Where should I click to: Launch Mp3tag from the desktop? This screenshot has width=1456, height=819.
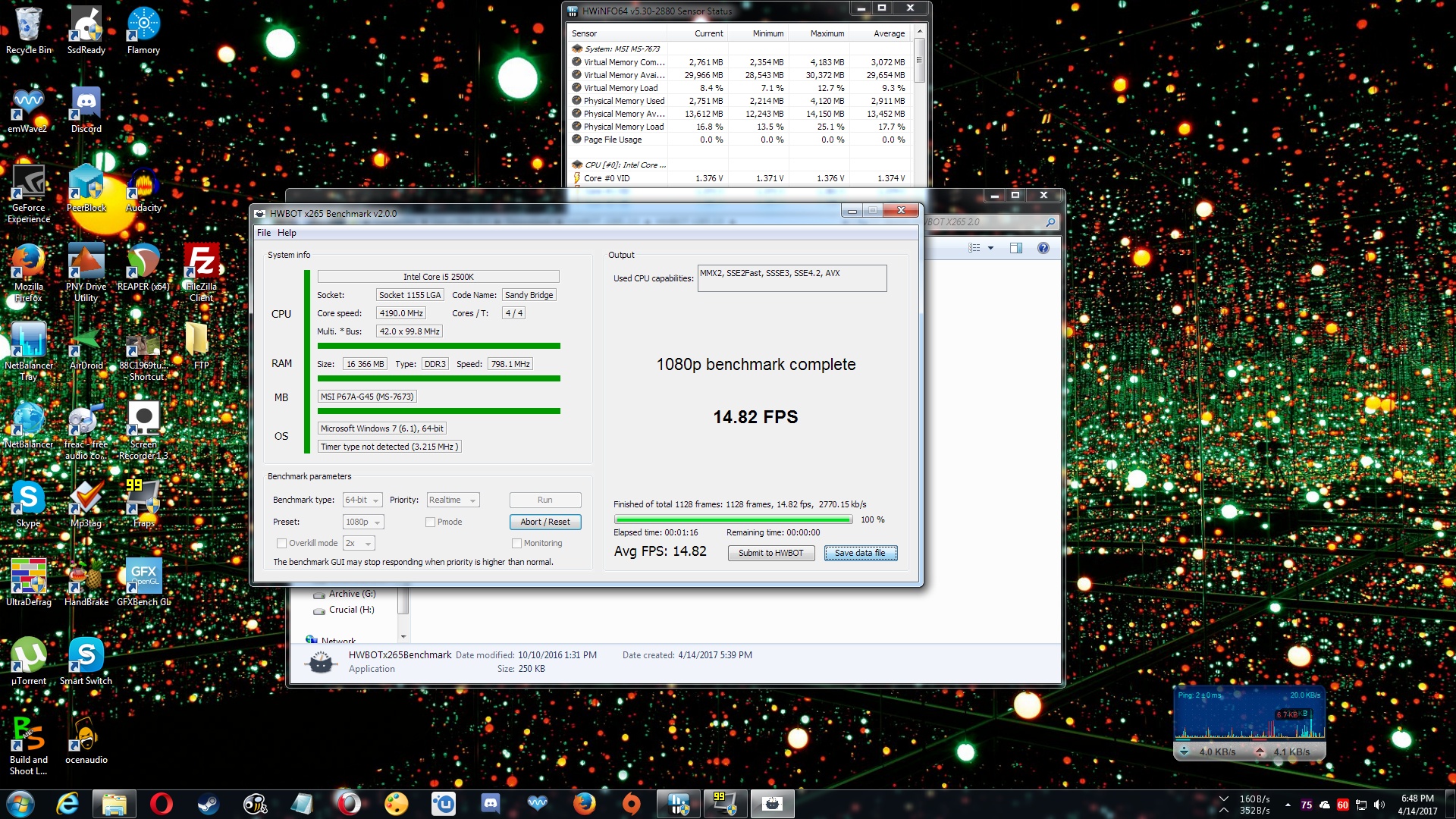pyautogui.click(x=86, y=505)
